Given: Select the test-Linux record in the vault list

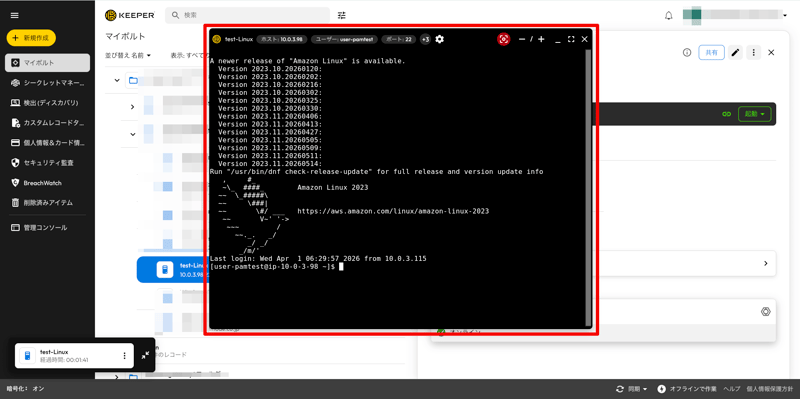Looking at the screenshot, I should (171, 269).
